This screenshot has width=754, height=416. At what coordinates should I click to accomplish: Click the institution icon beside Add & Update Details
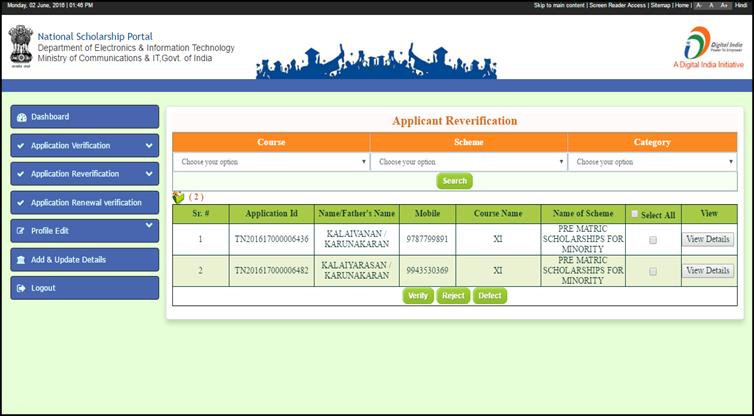point(21,260)
